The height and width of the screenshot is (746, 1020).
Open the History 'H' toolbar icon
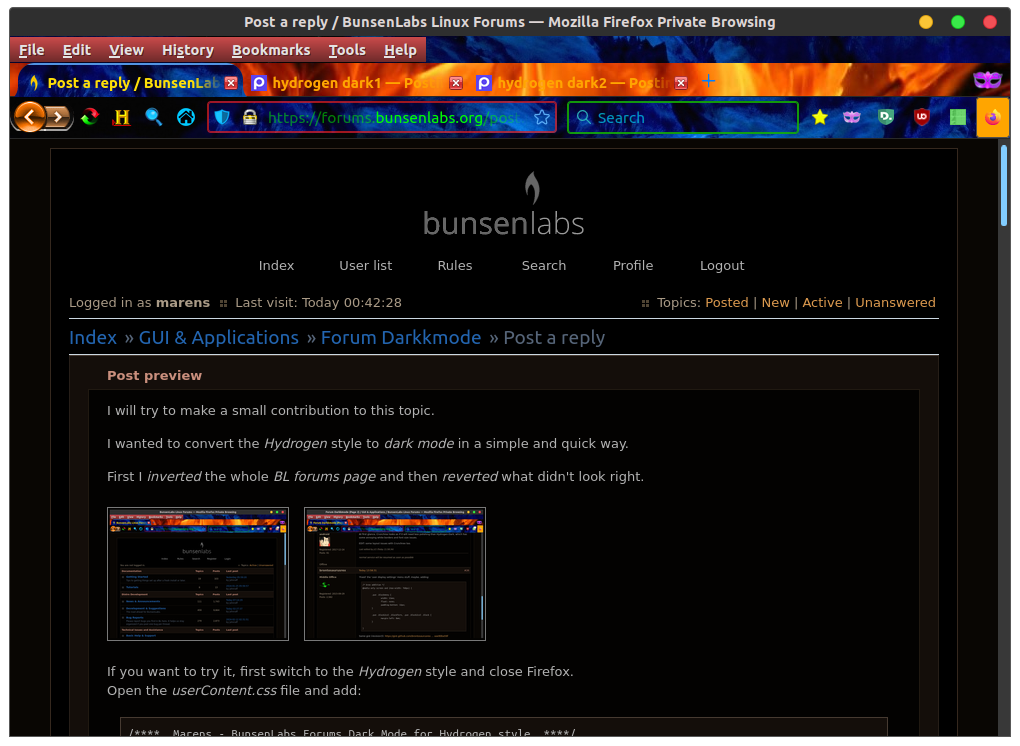(x=122, y=117)
